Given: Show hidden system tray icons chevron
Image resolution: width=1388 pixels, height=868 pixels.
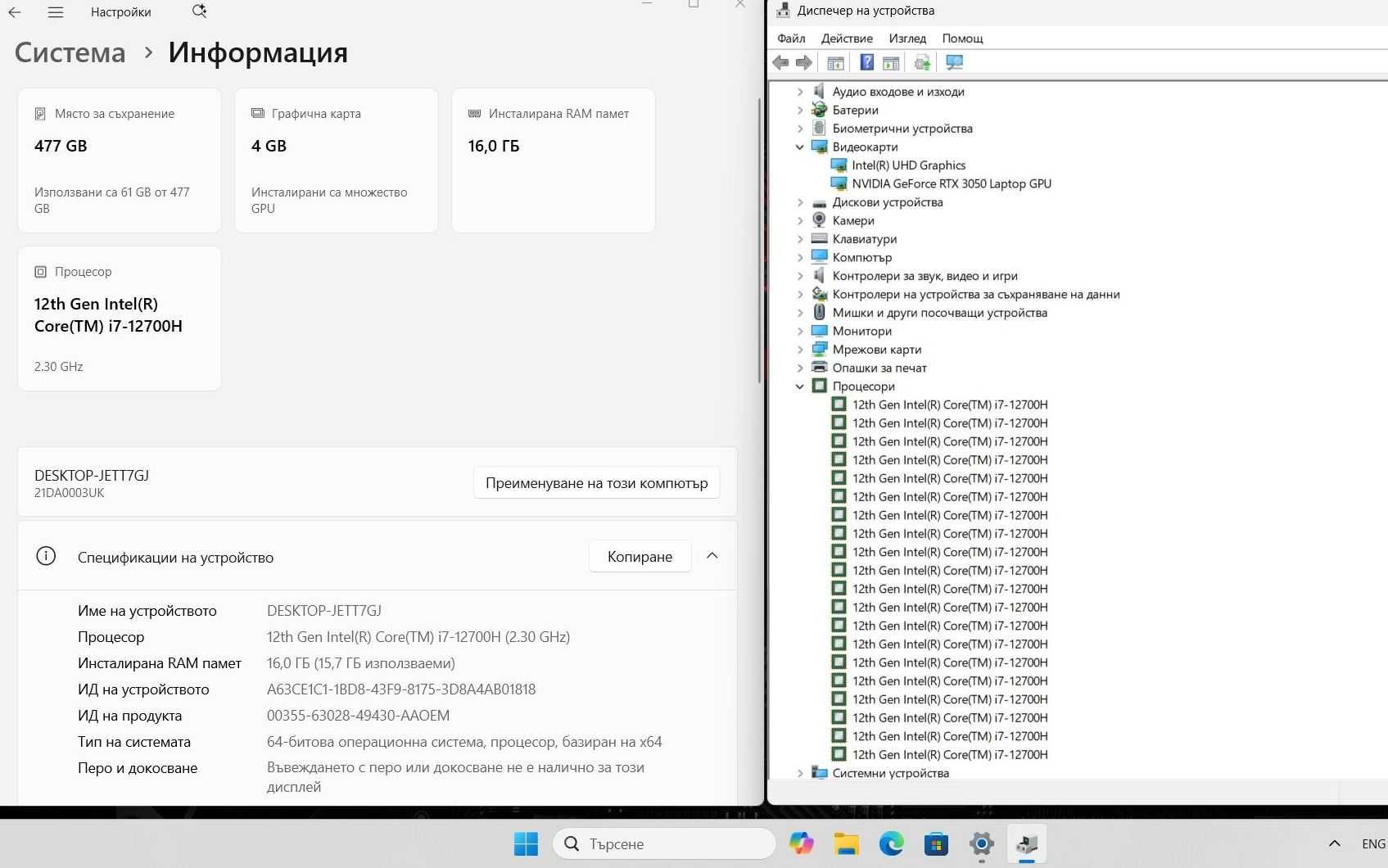Looking at the screenshot, I should [1334, 843].
